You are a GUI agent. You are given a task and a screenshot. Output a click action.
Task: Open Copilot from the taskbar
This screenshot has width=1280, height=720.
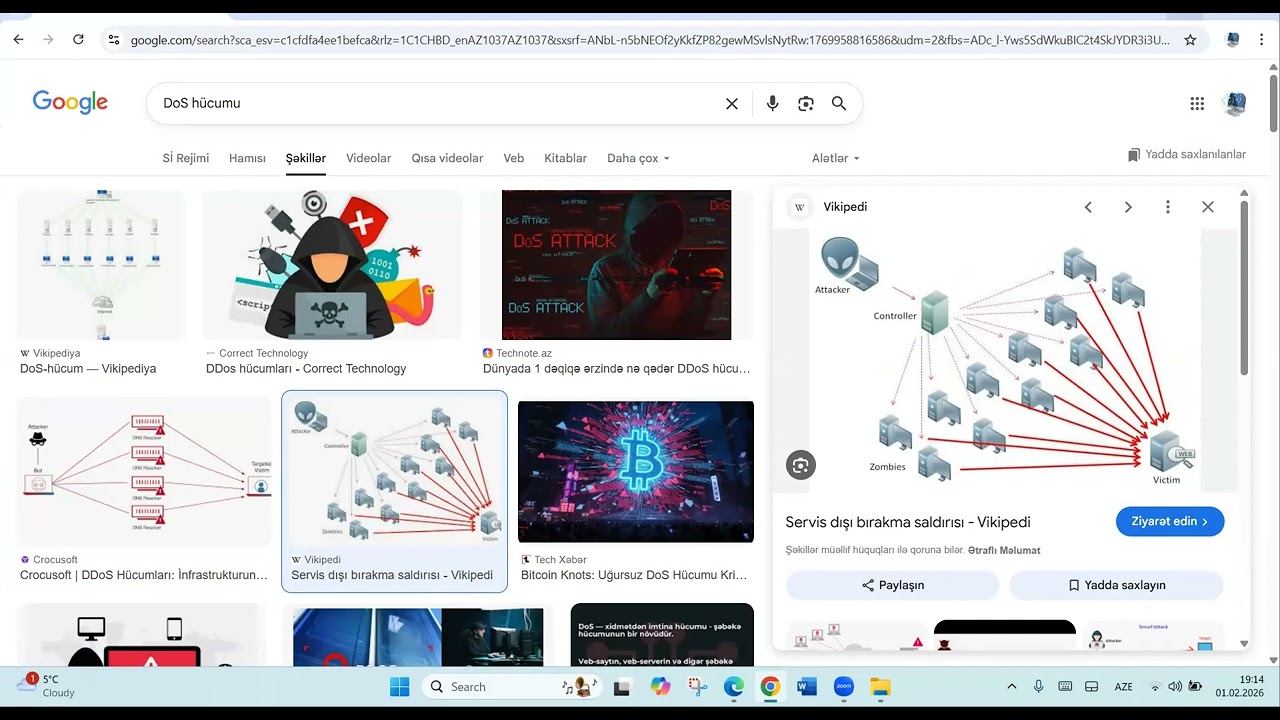(660, 687)
